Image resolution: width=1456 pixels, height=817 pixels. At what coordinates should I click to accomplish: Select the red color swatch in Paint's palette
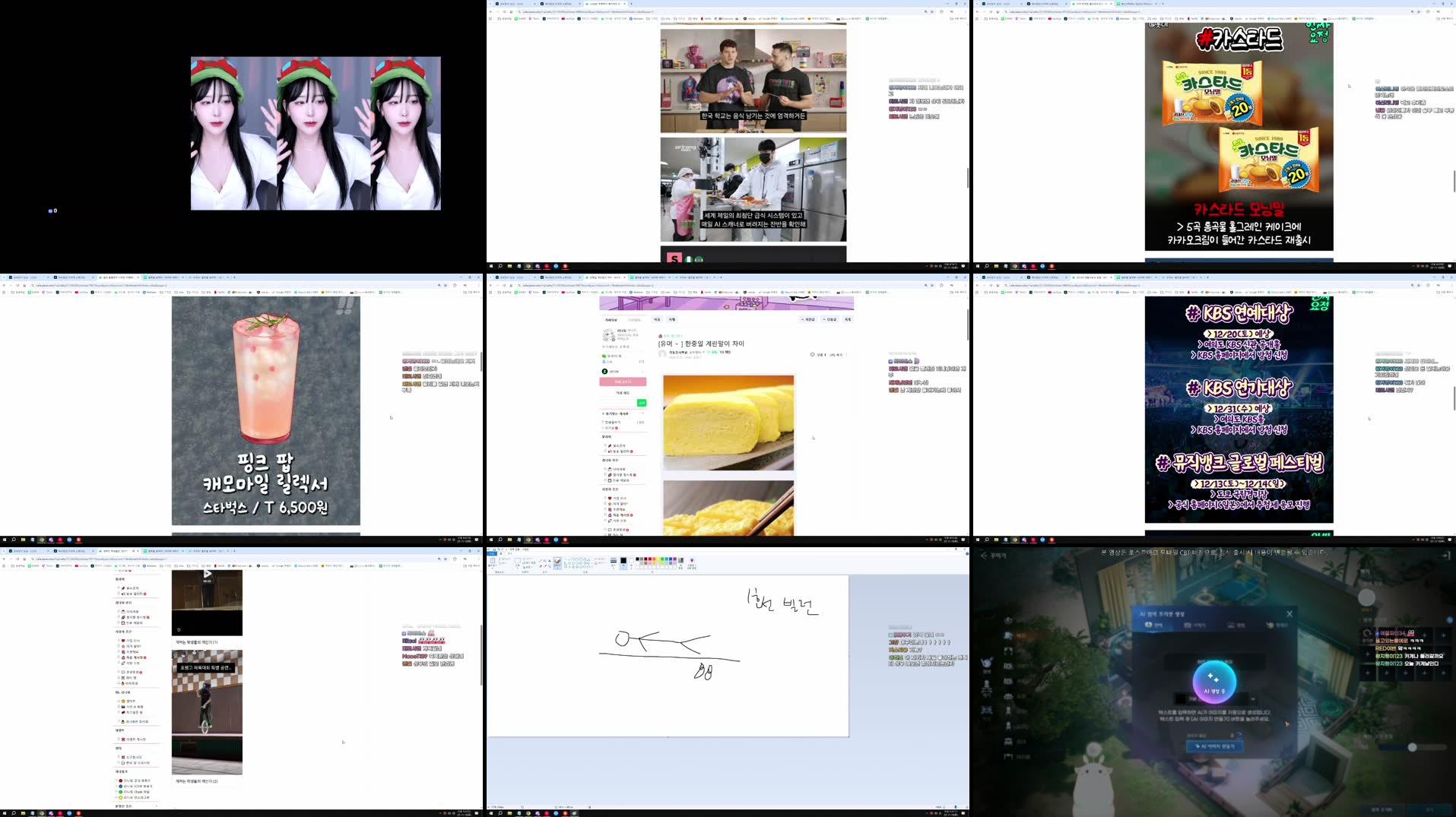pos(649,560)
